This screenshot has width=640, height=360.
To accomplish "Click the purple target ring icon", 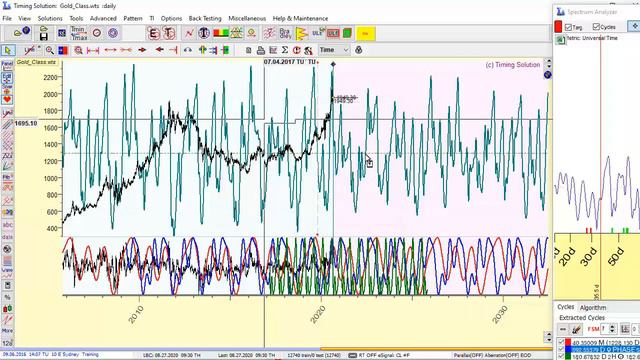I will [x=113, y=33].
